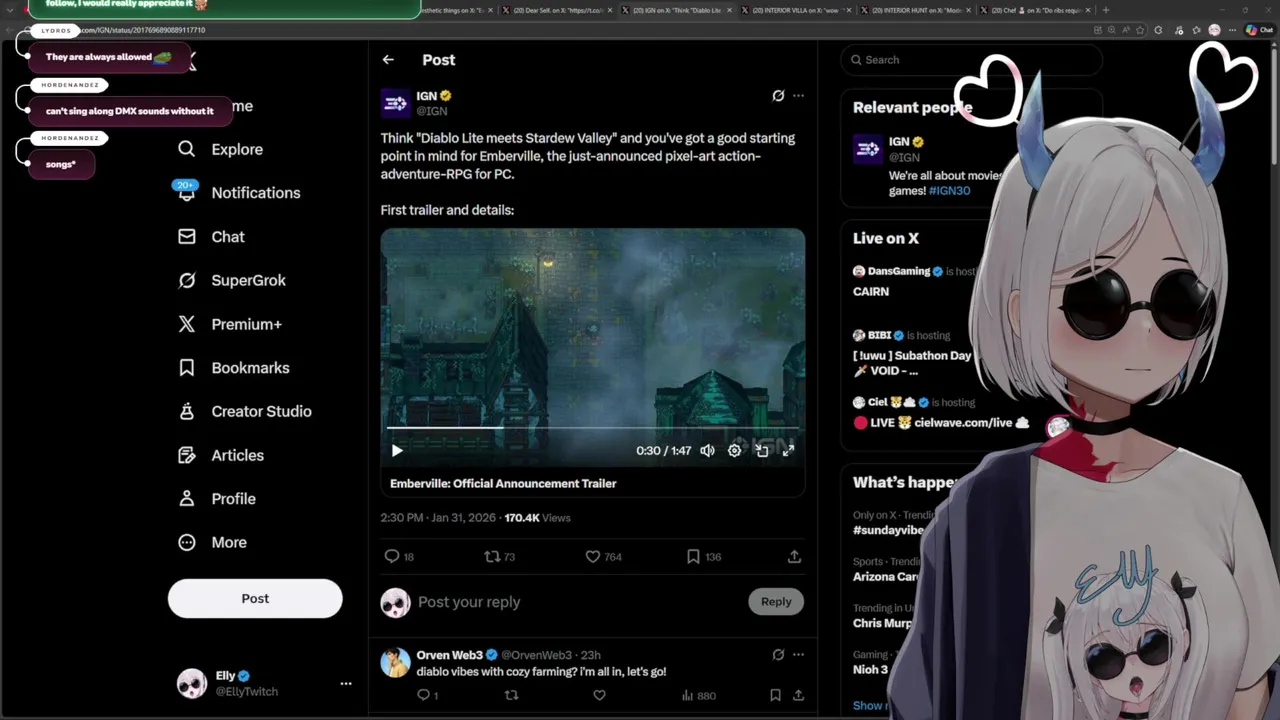Click the sidebar Post button

click(x=255, y=598)
